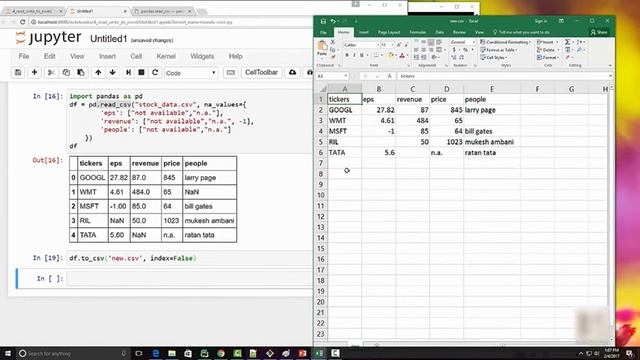Open Format as Table dropdown
The width and height of the screenshot is (640, 360).
point(499,50)
